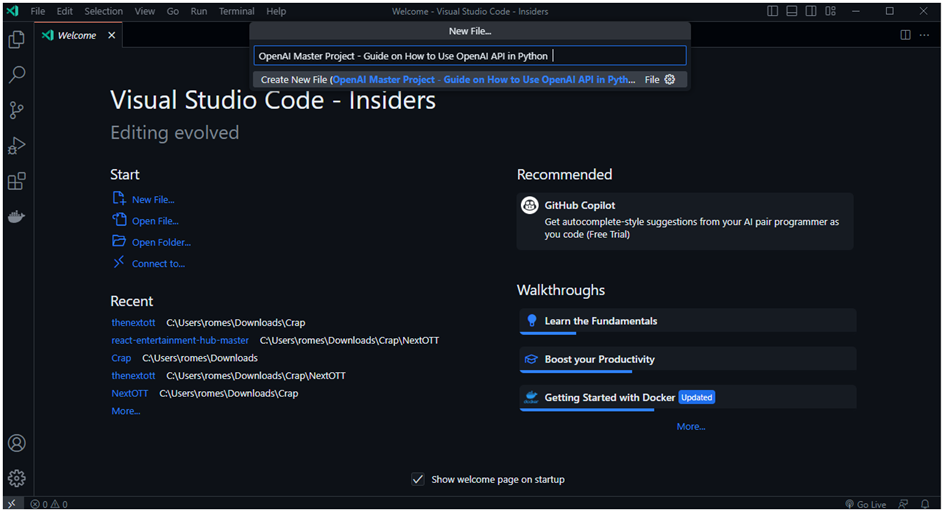
Task: Open editor More Actions ellipsis
Action: click(x=925, y=35)
